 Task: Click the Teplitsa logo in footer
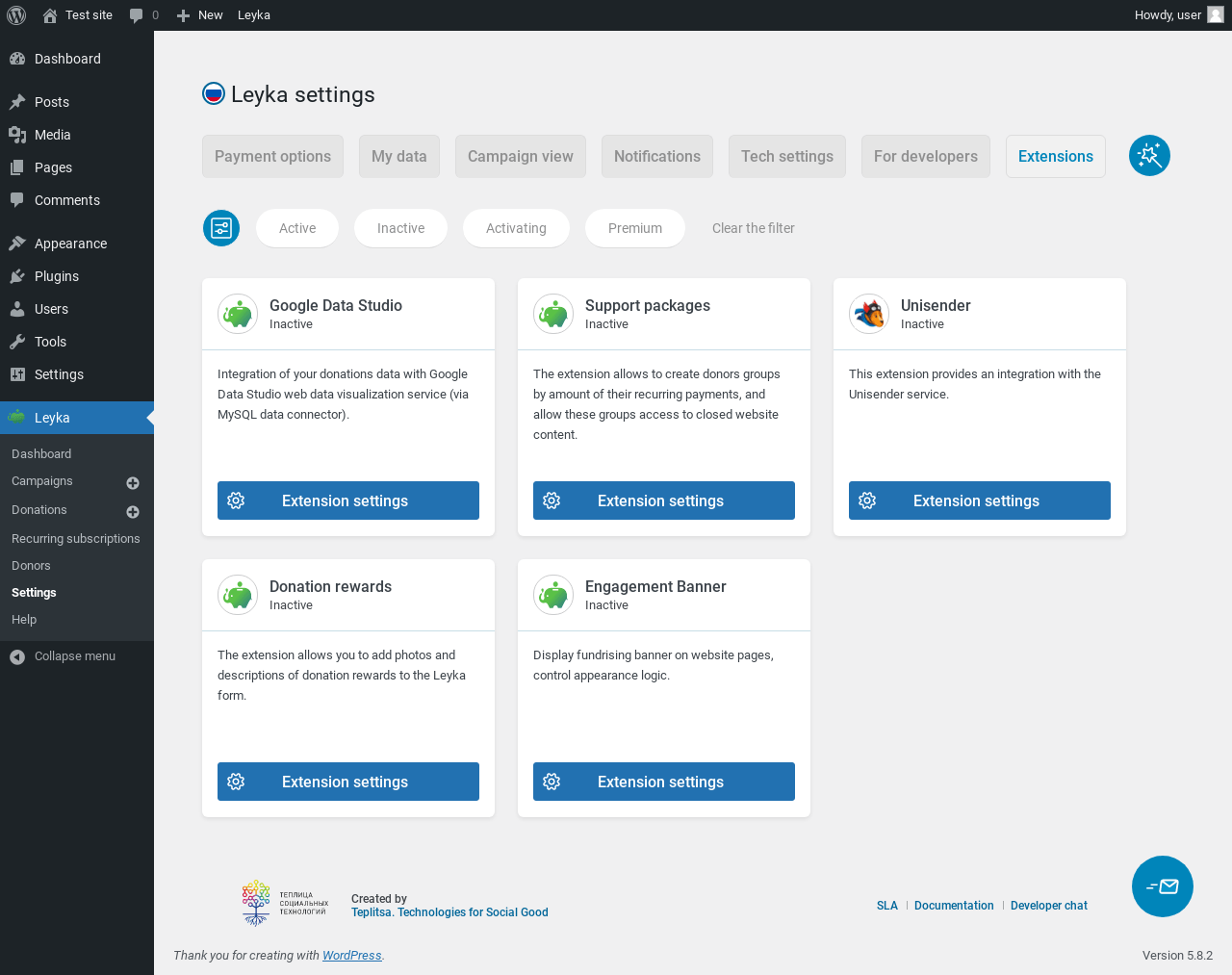point(285,903)
